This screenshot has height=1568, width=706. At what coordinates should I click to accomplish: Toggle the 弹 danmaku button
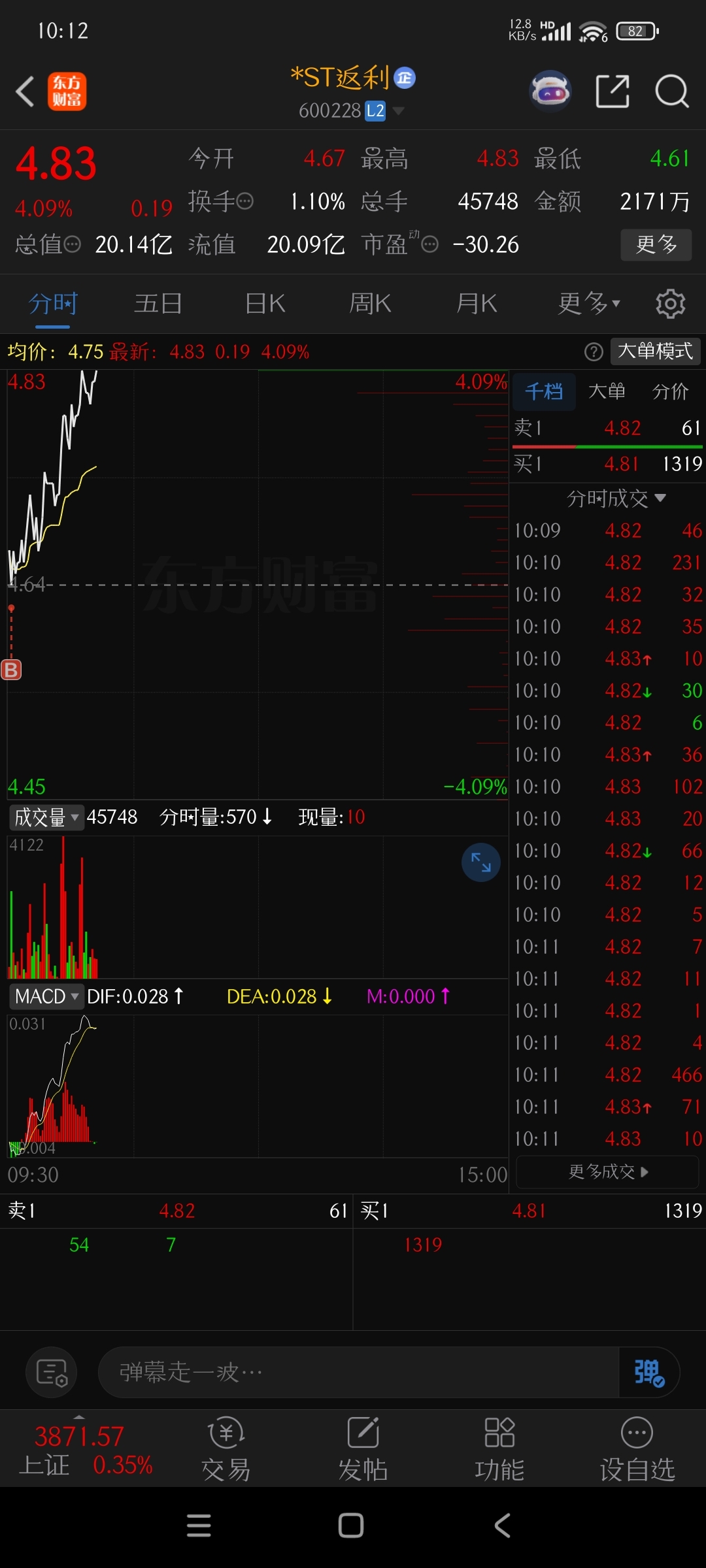(649, 1372)
